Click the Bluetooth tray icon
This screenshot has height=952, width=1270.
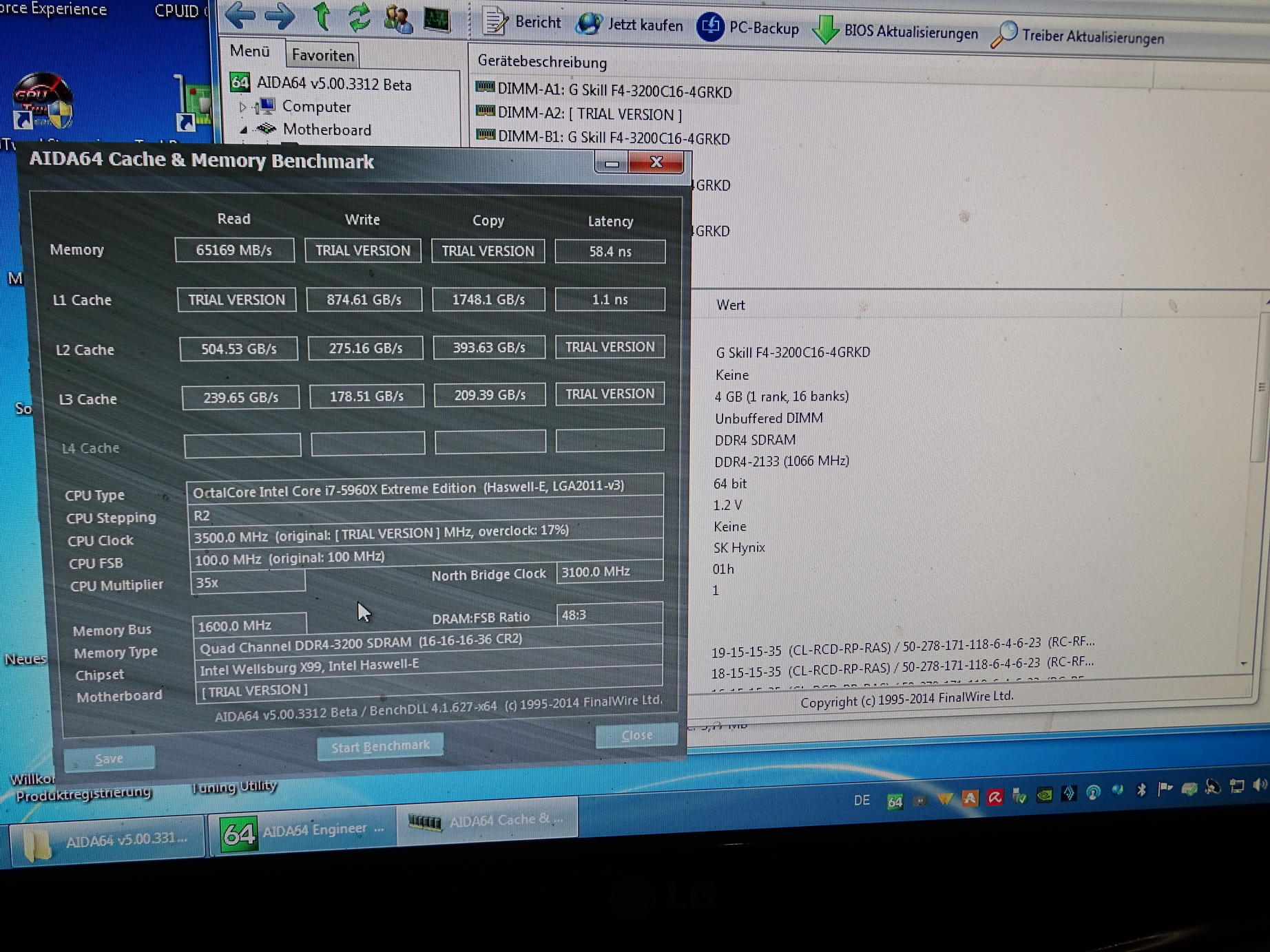coord(1141,790)
